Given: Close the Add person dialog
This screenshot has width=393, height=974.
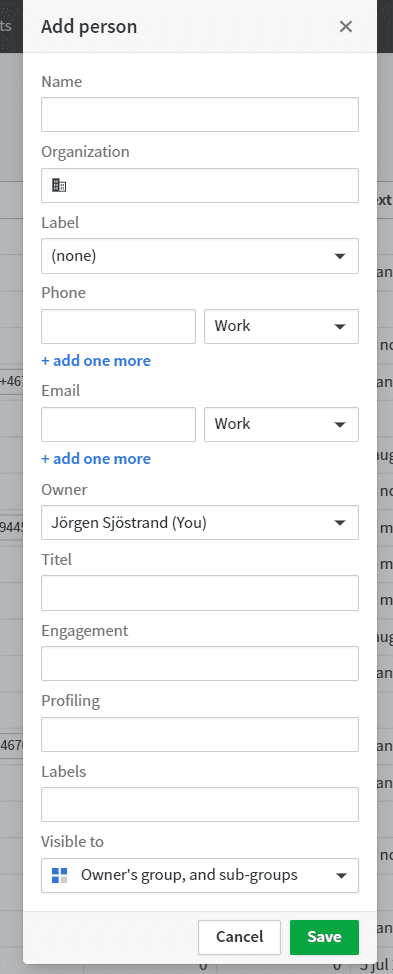Looking at the screenshot, I should (x=346, y=27).
